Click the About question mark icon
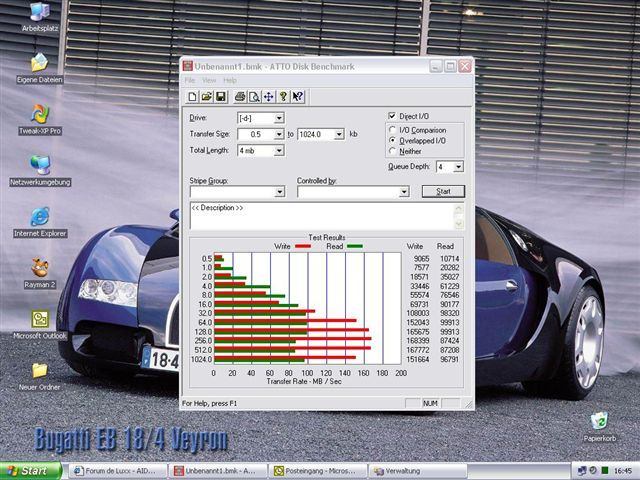The width and height of the screenshot is (640, 480). [x=283, y=97]
